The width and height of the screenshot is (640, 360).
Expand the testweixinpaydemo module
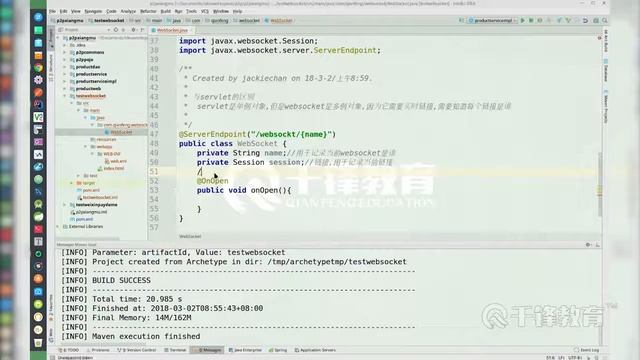point(64,205)
